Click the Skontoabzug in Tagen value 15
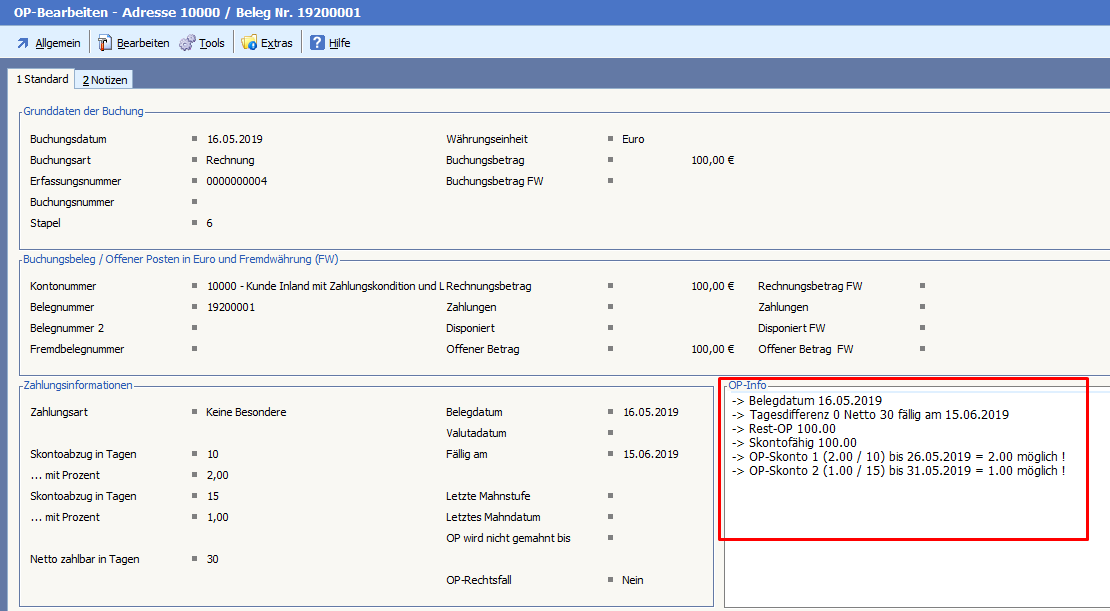The height and width of the screenshot is (611, 1110). point(213,496)
